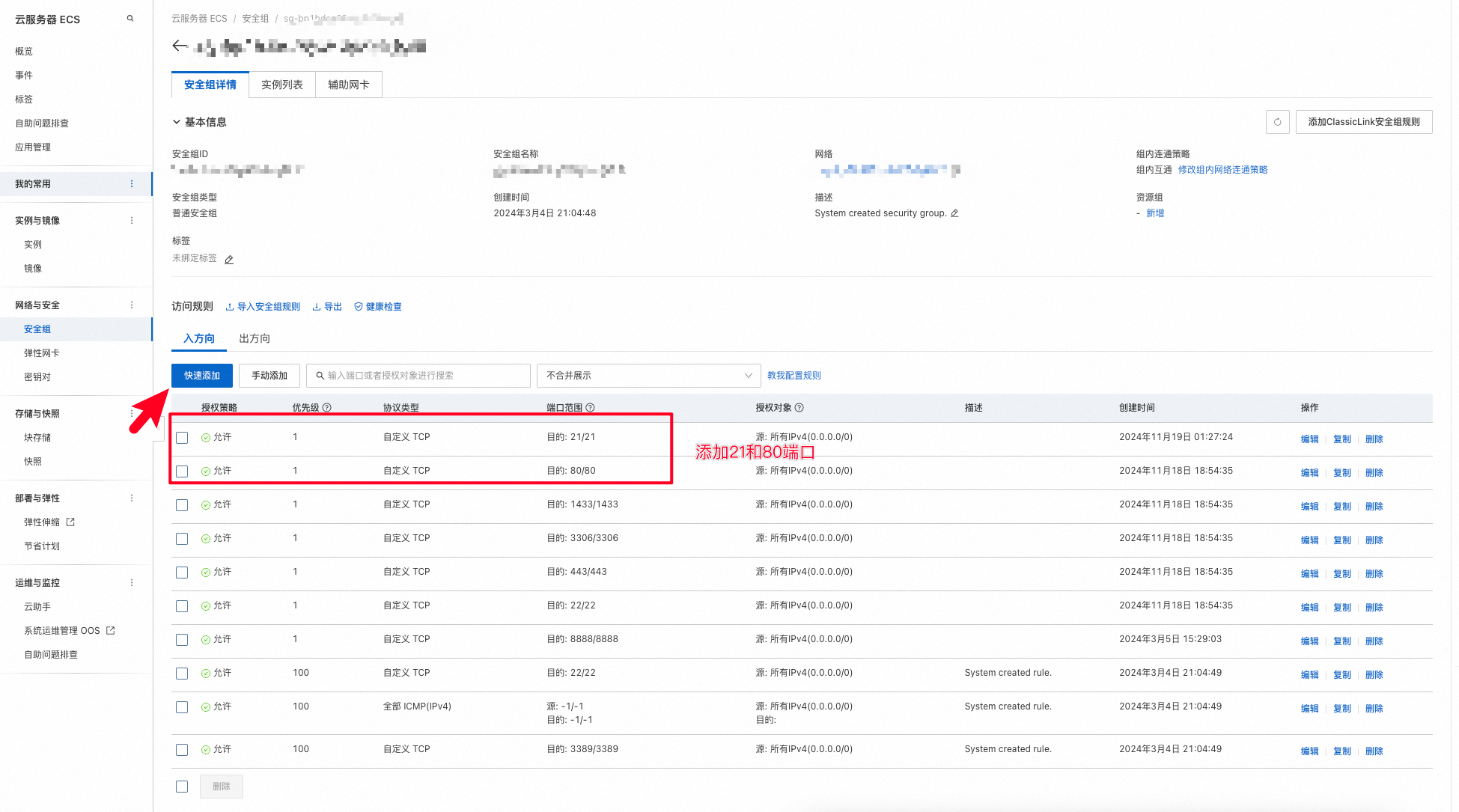Image resolution: width=1459 pixels, height=812 pixels.
Task: Click the 手动添加 button
Action: tap(269, 376)
